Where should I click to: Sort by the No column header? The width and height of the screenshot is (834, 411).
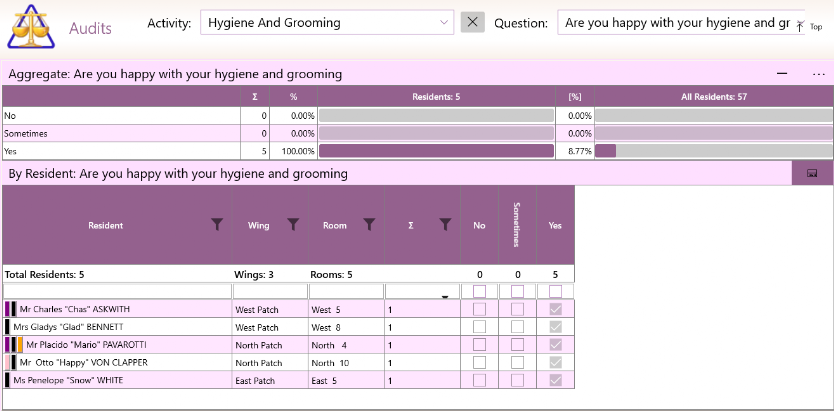[479, 225]
